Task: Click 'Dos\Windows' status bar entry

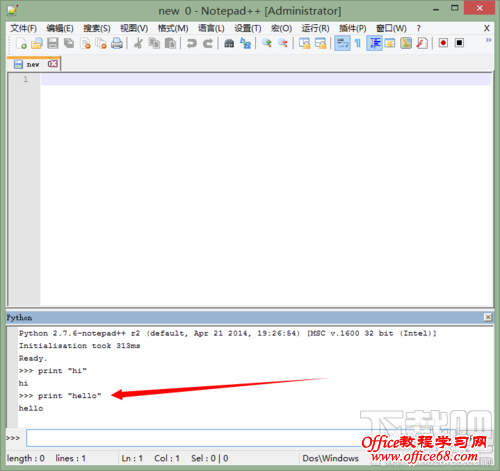Action: 330,458
